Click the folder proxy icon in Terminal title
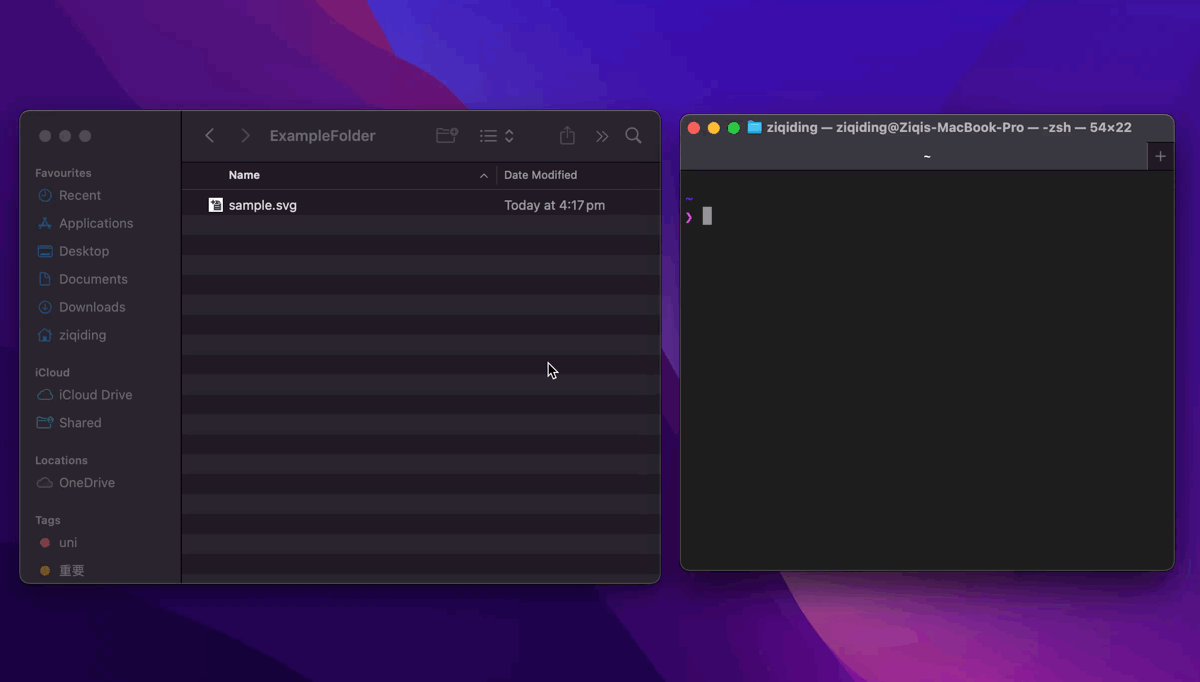Screen dimensions: 1200x682 [x=755, y=128]
